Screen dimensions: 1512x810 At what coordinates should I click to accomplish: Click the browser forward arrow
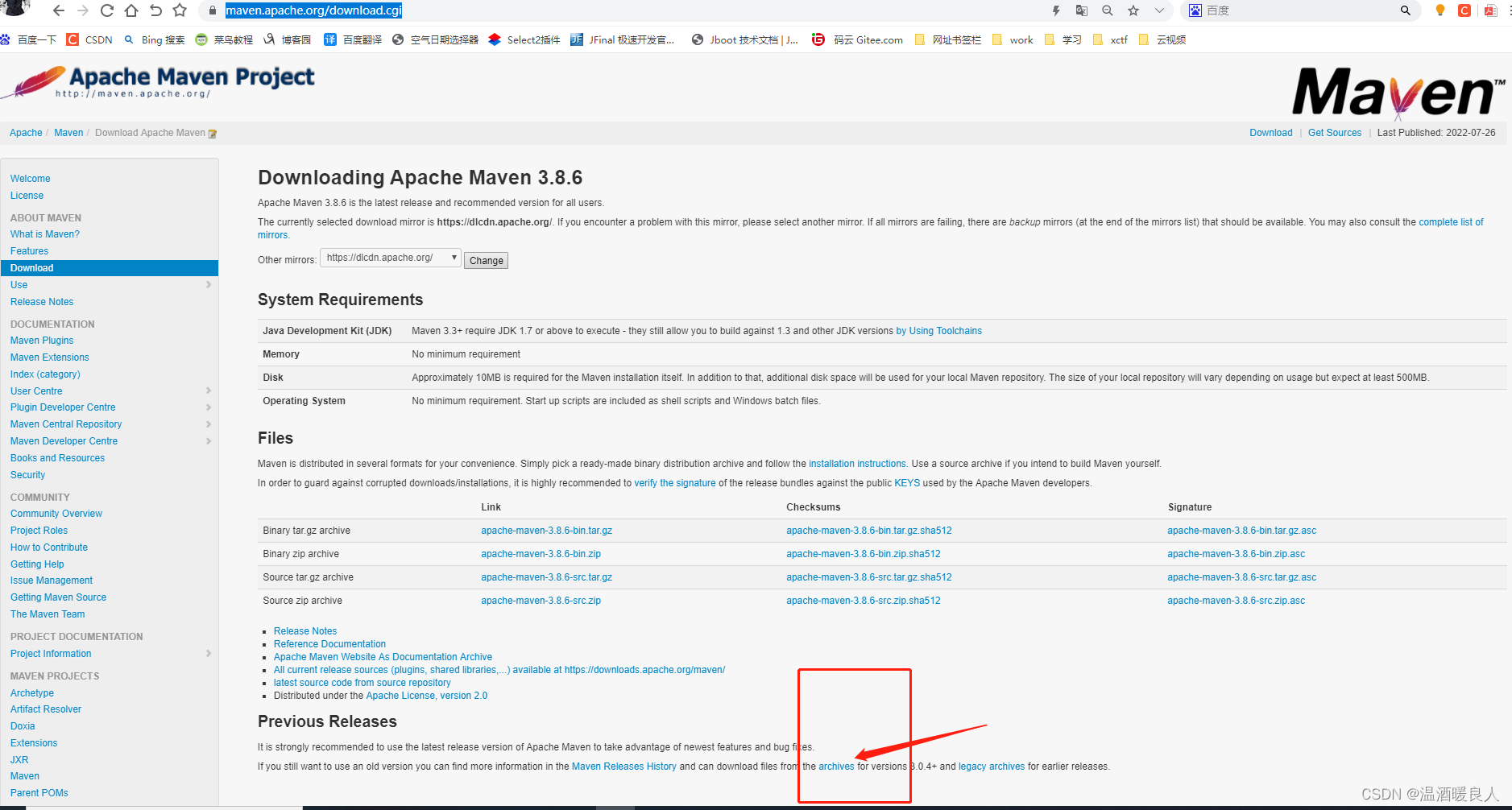click(82, 10)
